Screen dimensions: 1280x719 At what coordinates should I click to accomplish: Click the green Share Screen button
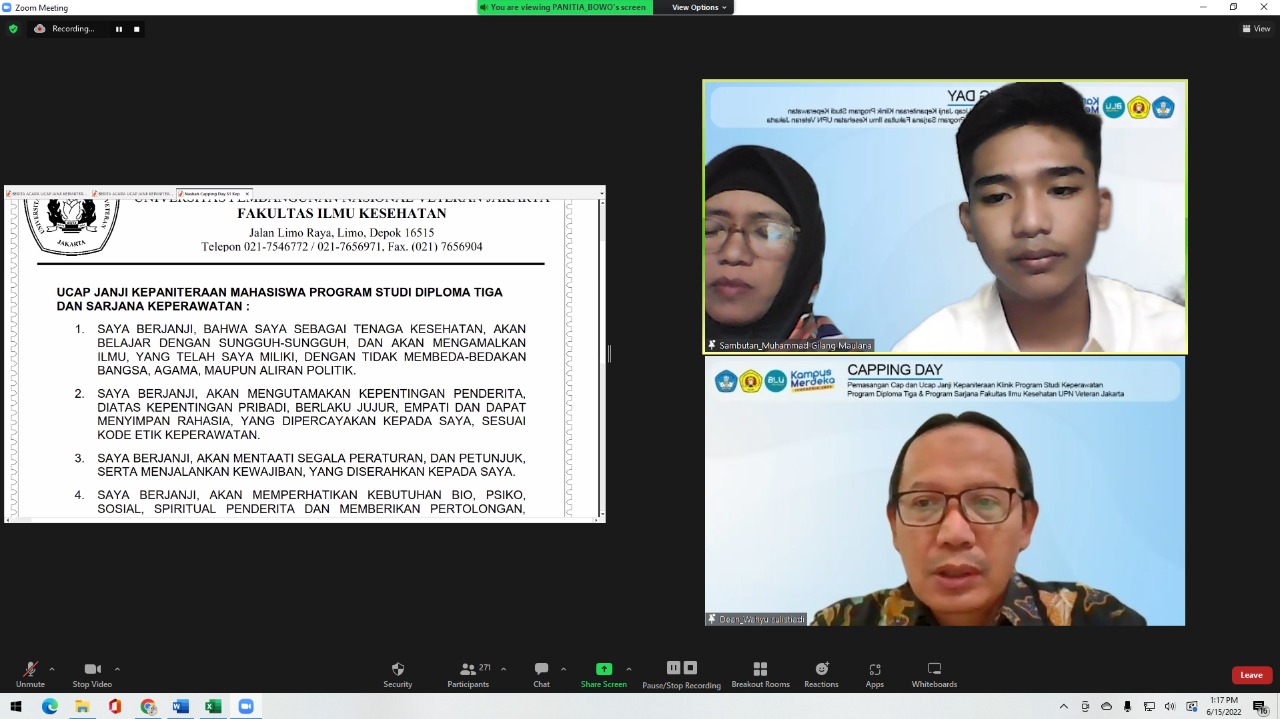point(603,675)
